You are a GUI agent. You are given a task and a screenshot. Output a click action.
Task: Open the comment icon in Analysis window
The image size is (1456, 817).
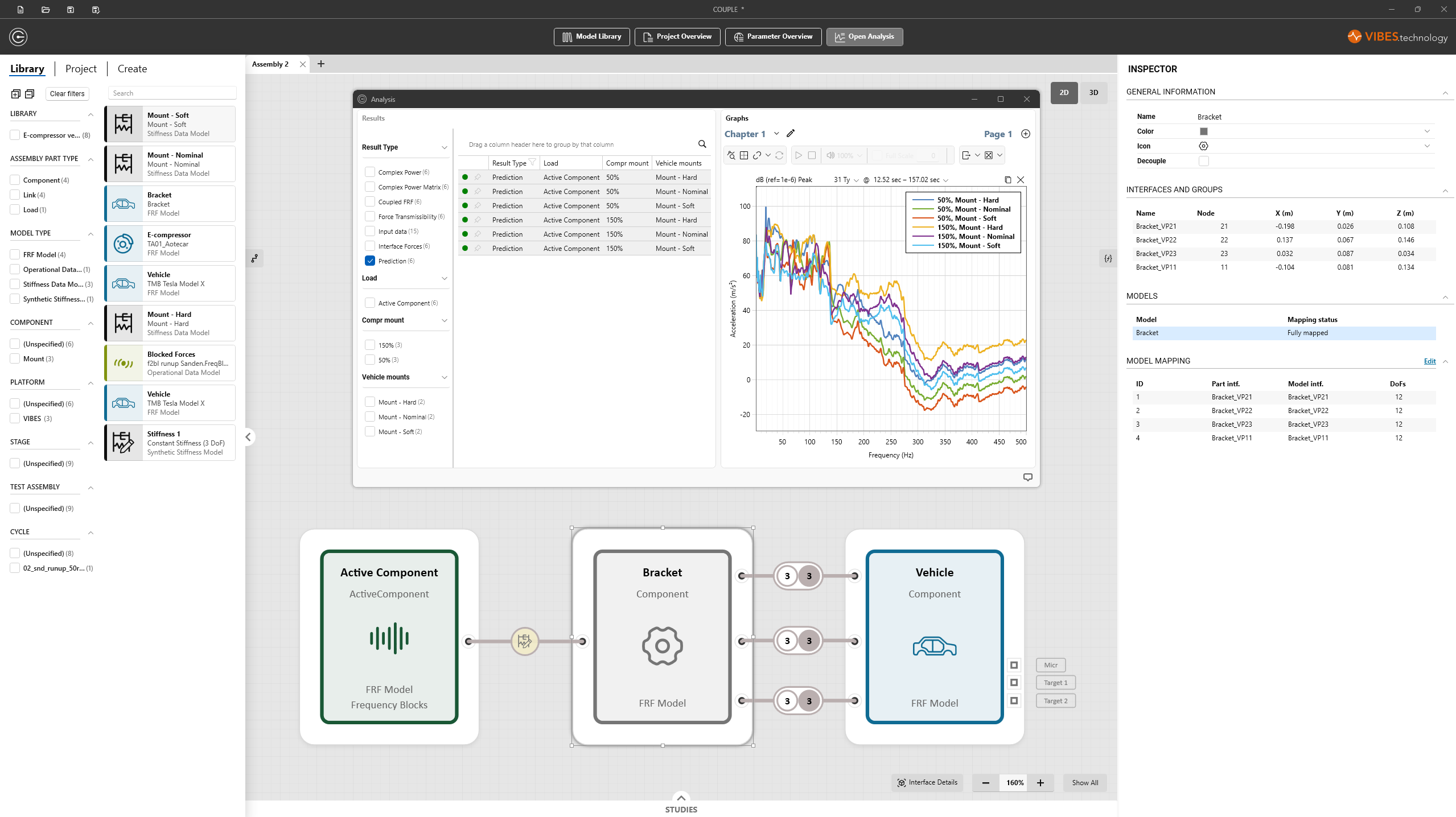click(1027, 477)
